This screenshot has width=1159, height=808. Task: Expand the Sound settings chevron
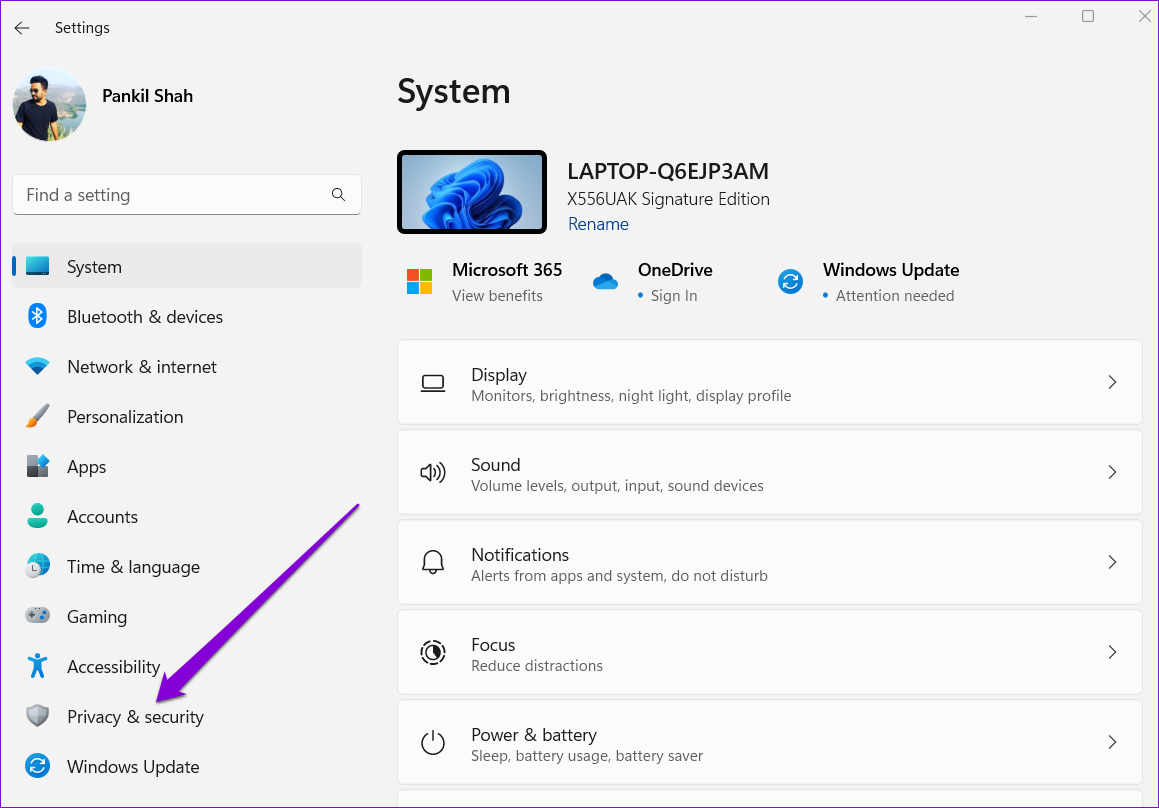(1111, 472)
